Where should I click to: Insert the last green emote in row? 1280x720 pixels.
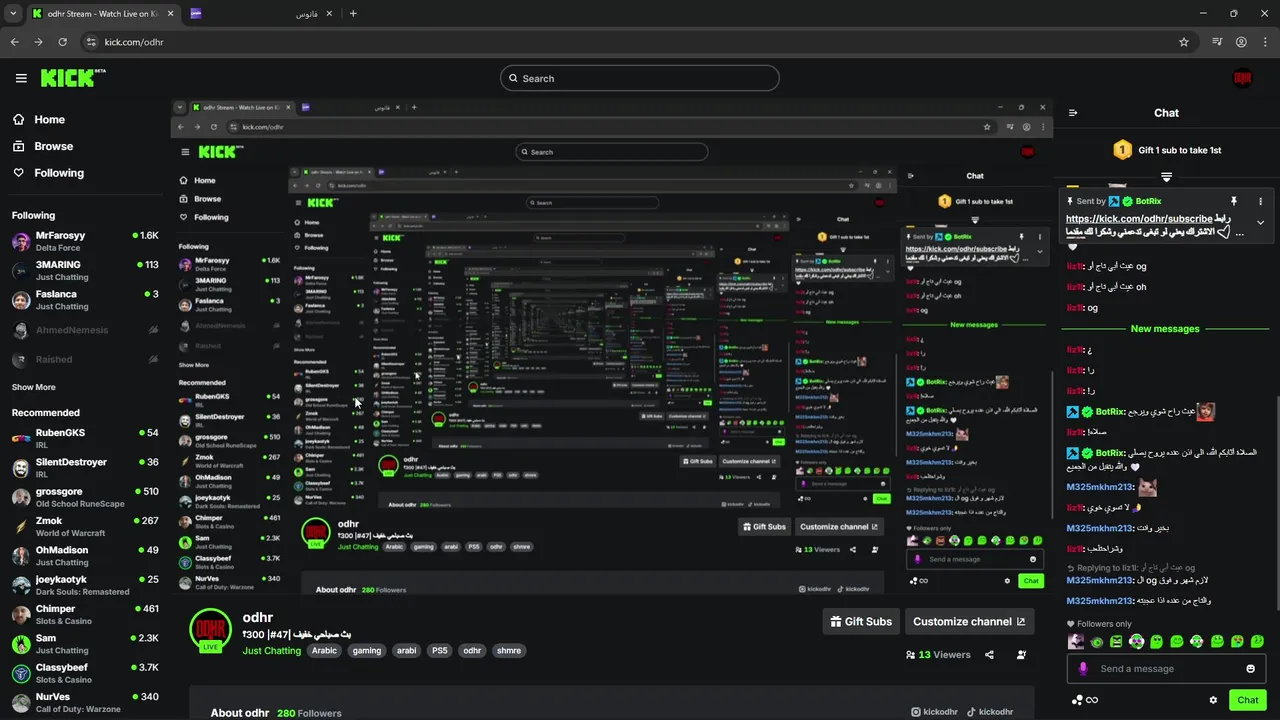click(1257, 641)
